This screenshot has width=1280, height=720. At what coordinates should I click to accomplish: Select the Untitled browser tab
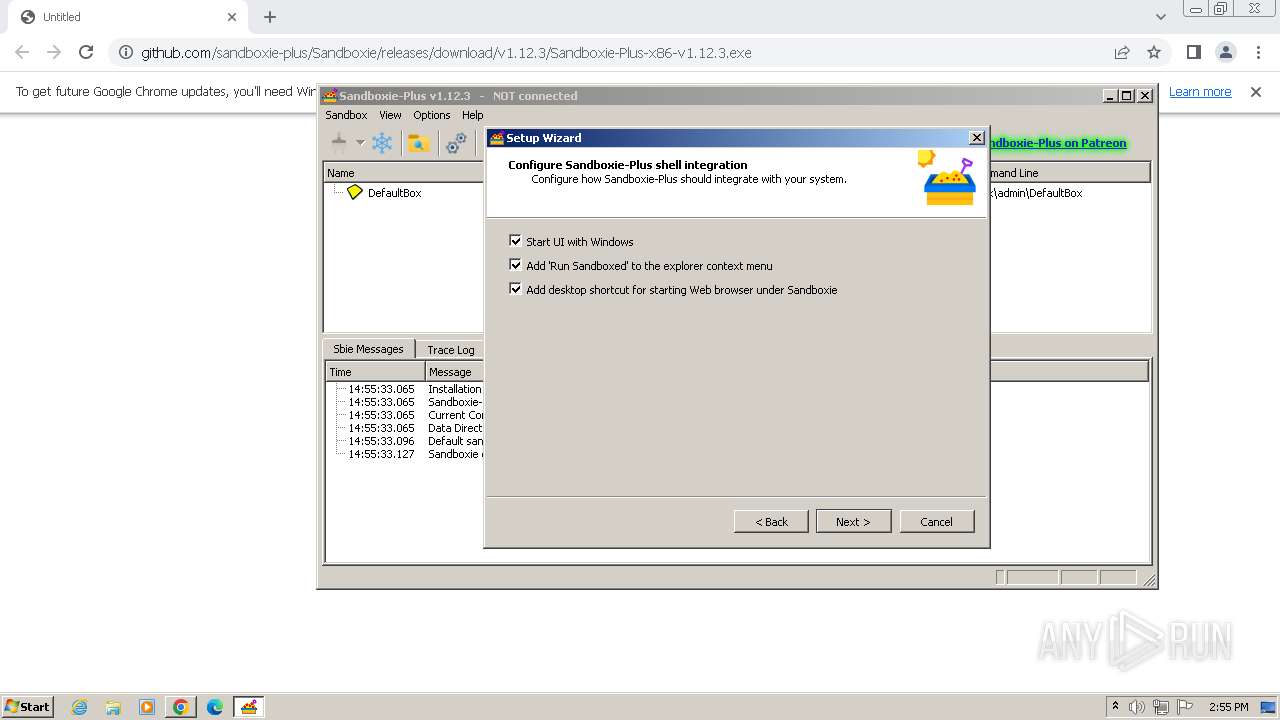click(127, 17)
